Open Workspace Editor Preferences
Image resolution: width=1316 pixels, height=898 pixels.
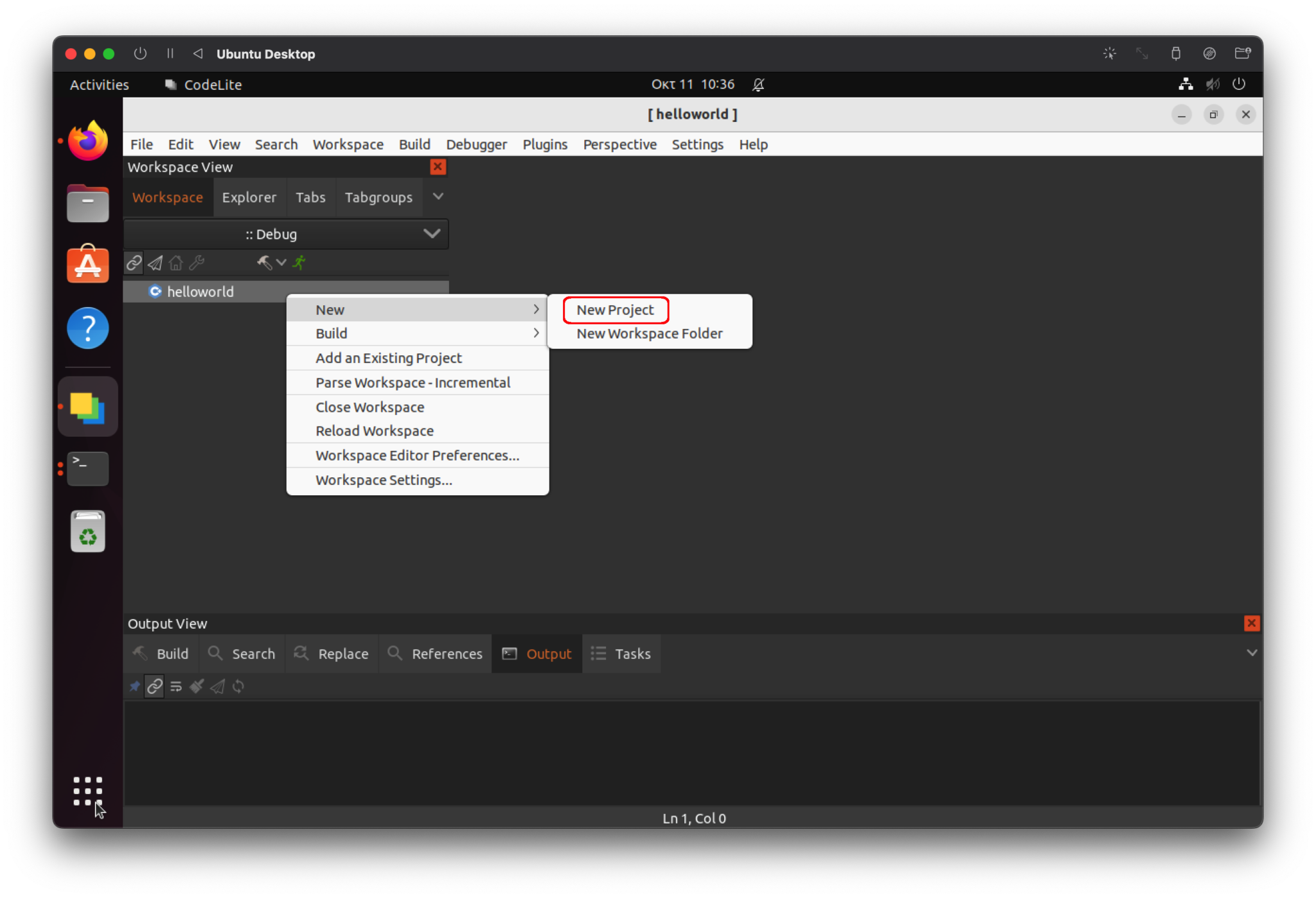coord(418,455)
